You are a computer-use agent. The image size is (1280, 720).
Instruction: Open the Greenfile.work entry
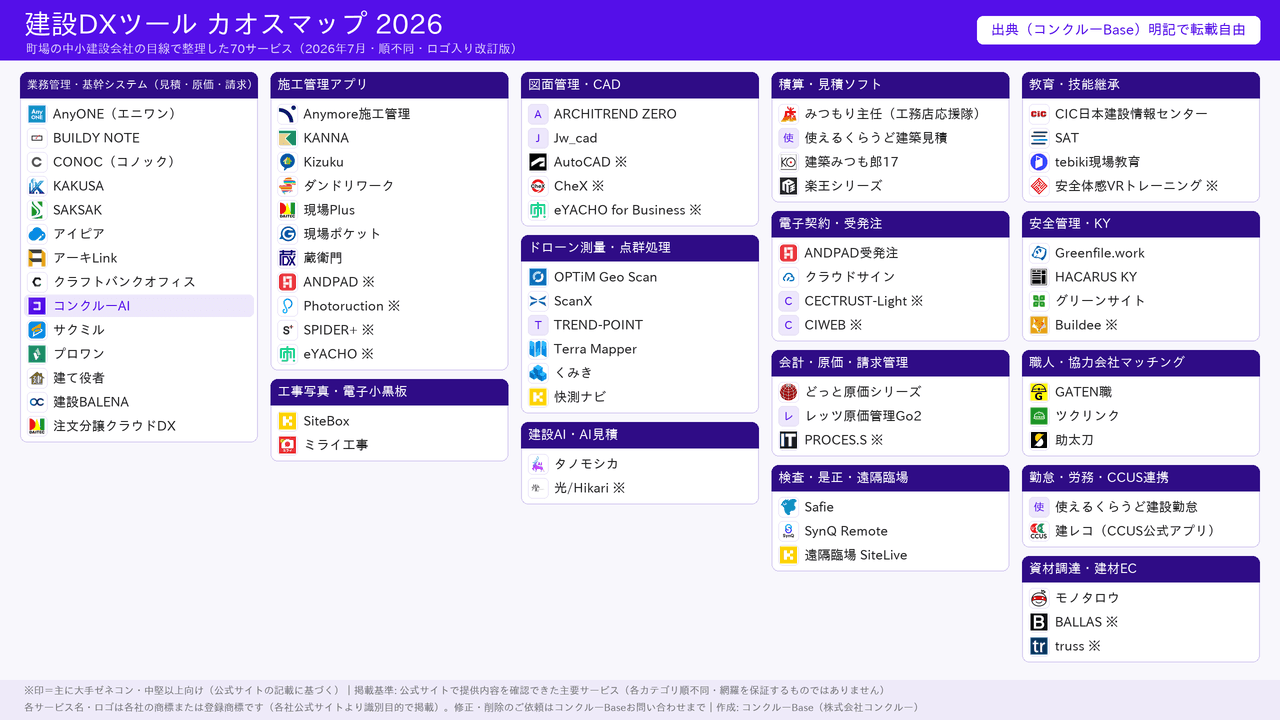(1140, 253)
